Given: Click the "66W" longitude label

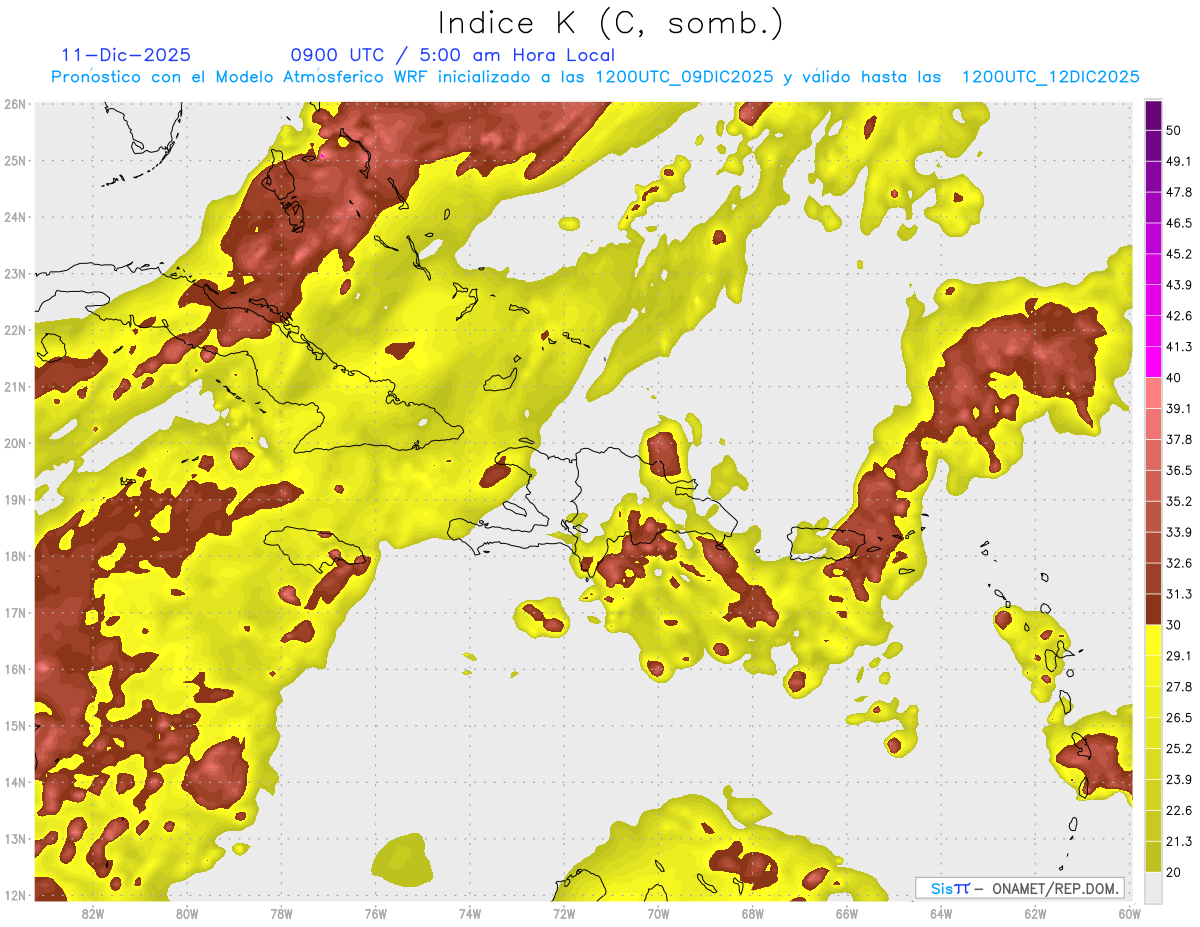Looking at the screenshot, I should [847, 914].
